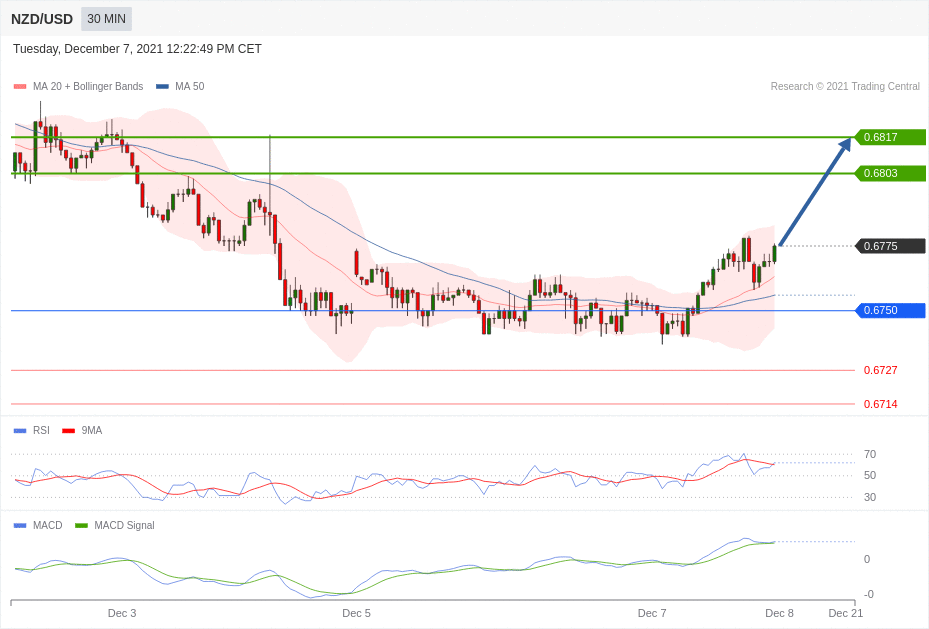The image size is (929, 629).
Task: Click the 0.6817 green resistance price tag
Action: (890, 137)
